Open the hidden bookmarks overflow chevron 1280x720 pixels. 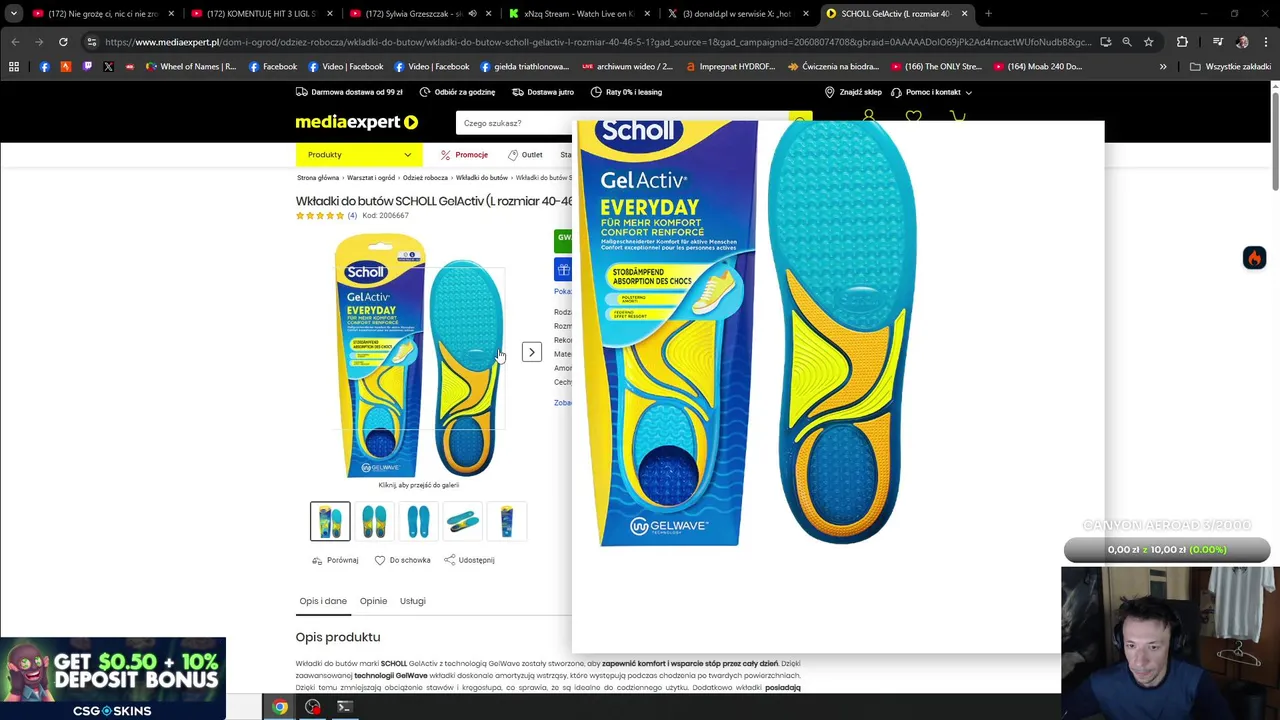pos(1163,67)
